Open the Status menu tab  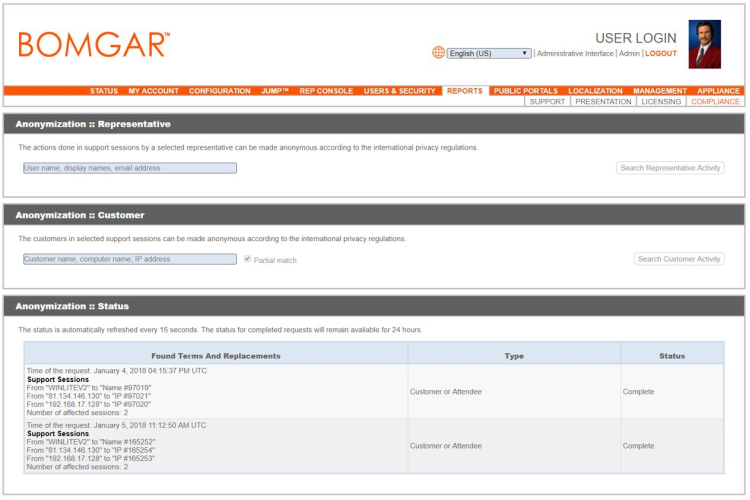point(104,91)
